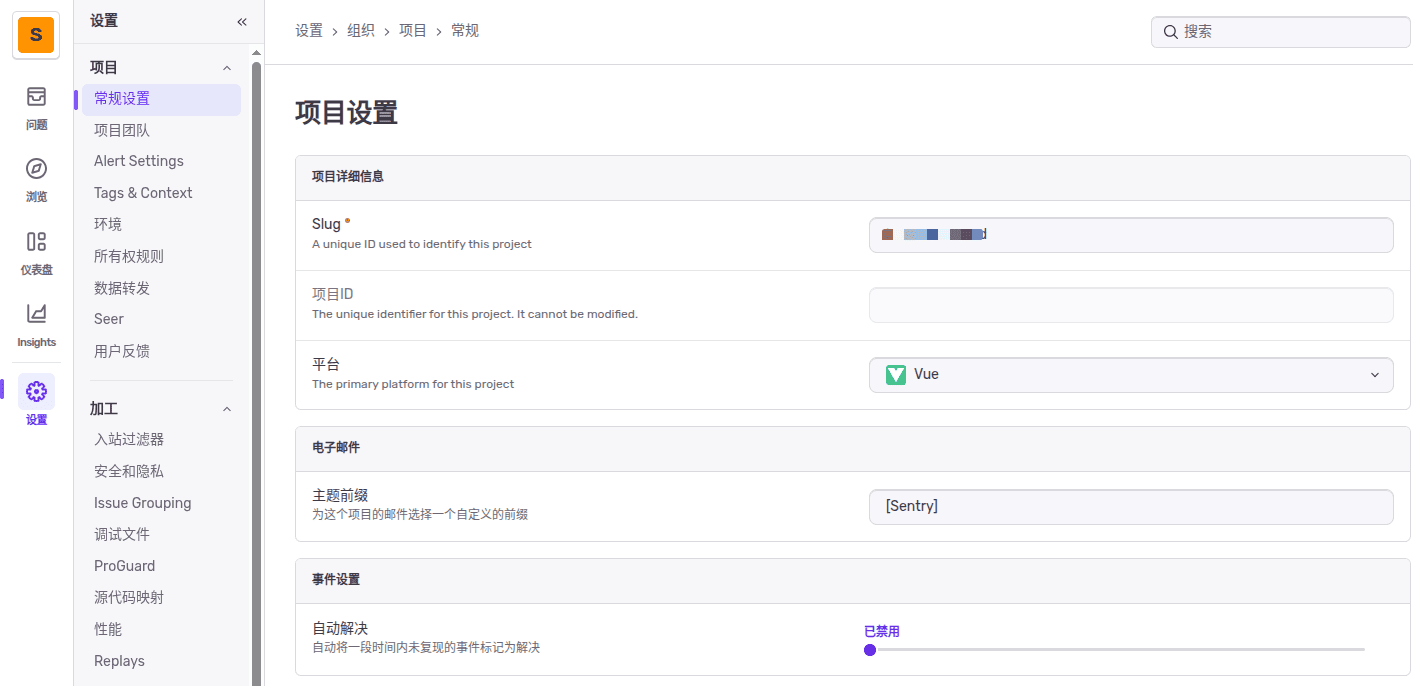Screen dimensions: 1413x686
Task: Open Alert Settings menu item
Action: tap(139, 161)
